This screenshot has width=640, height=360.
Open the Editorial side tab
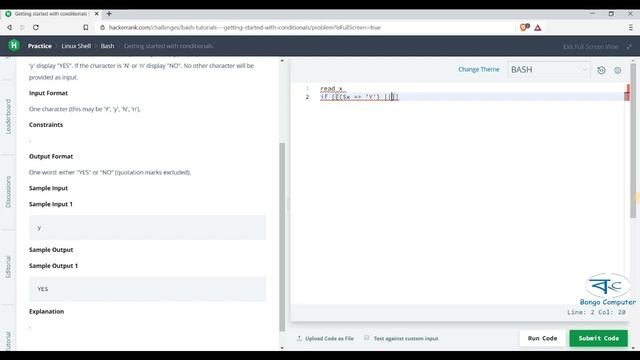(8, 267)
